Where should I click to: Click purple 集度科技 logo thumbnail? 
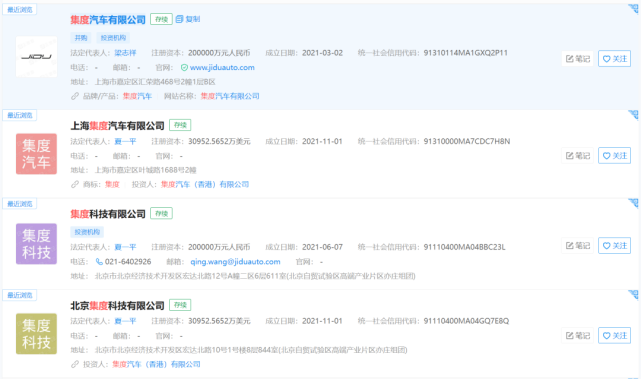coord(36,244)
